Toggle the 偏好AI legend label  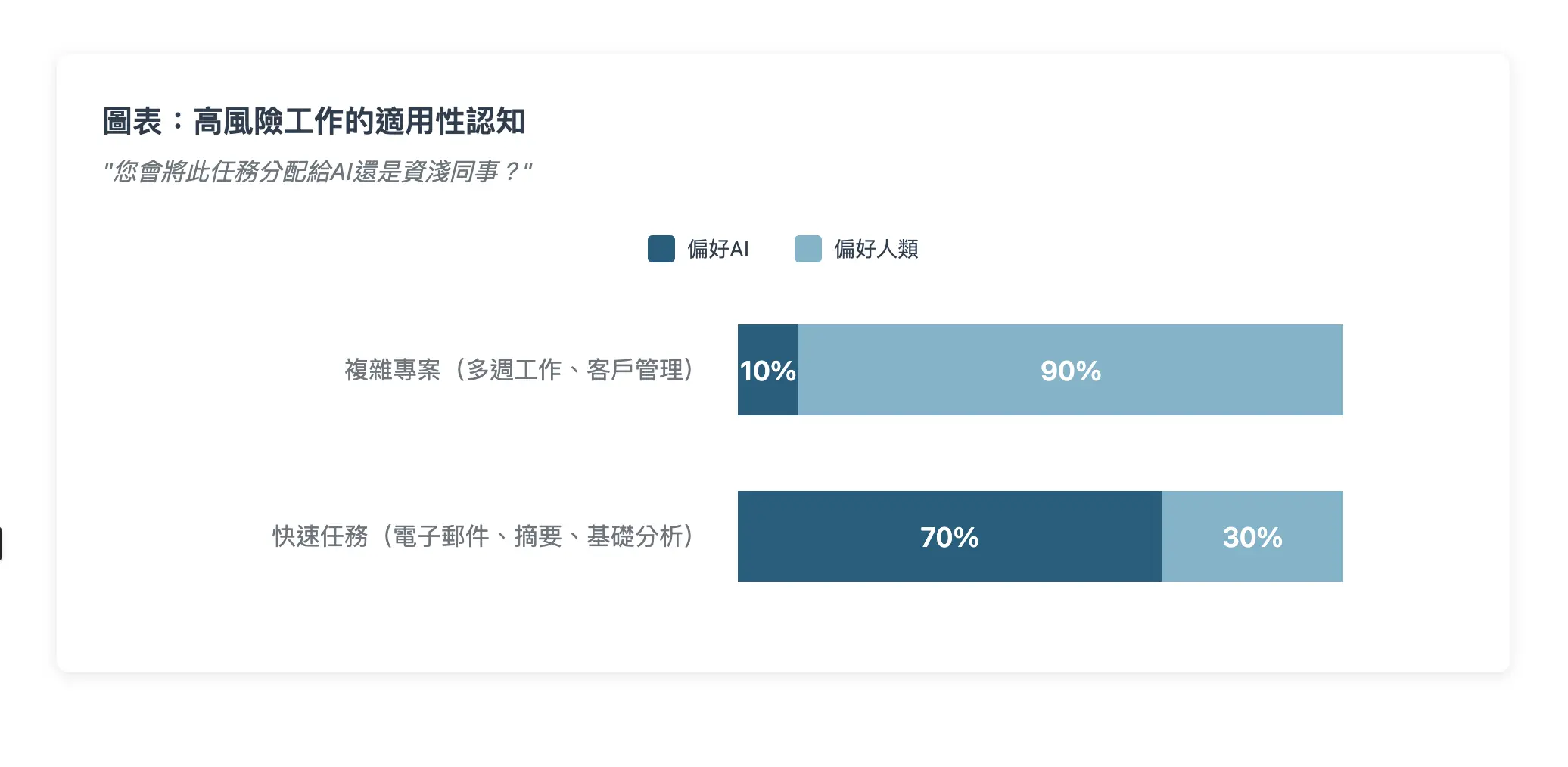pyautogui.click(x=717, y=249)
